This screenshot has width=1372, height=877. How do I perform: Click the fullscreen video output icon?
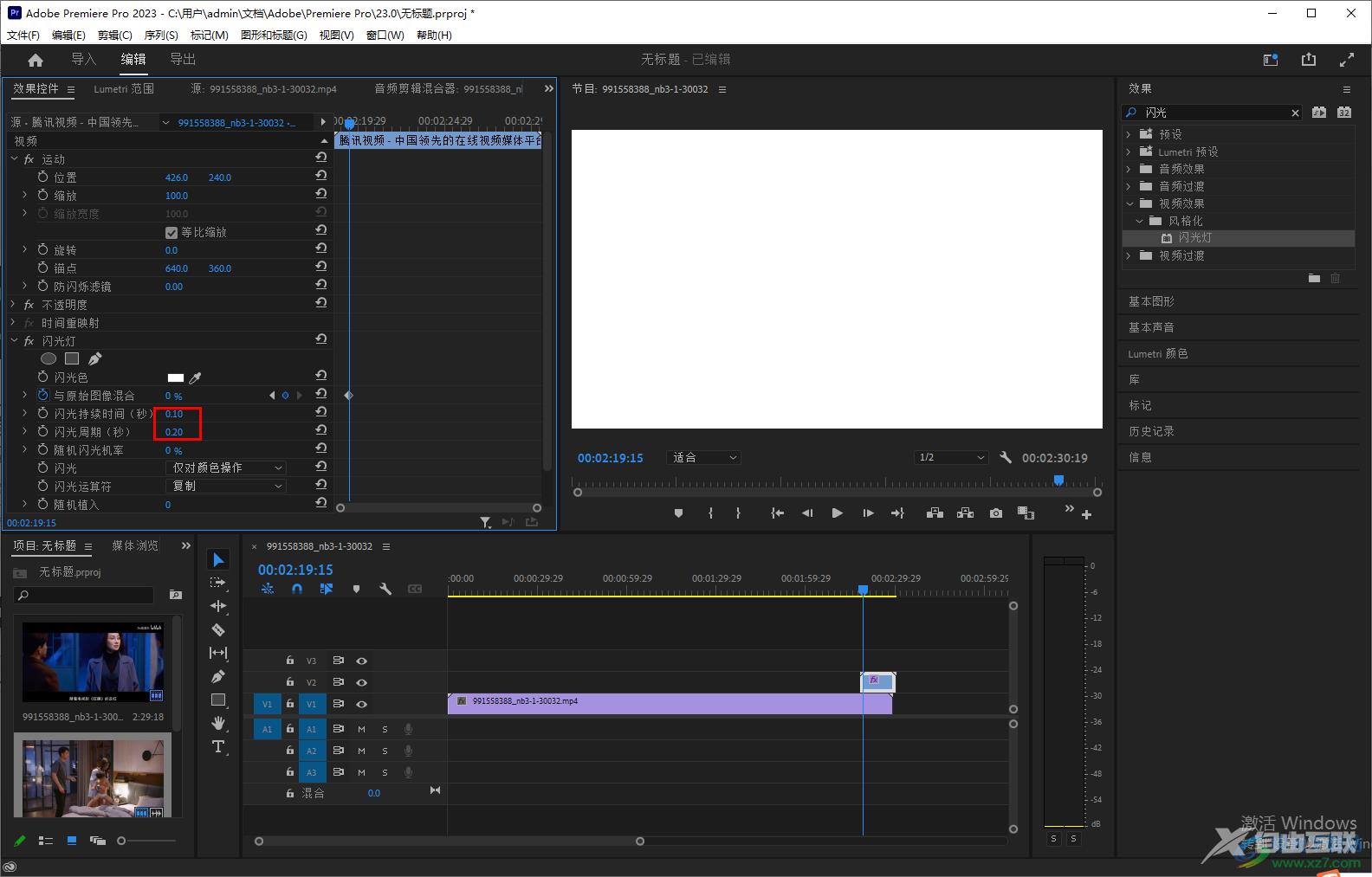(x=1346, y=60)
